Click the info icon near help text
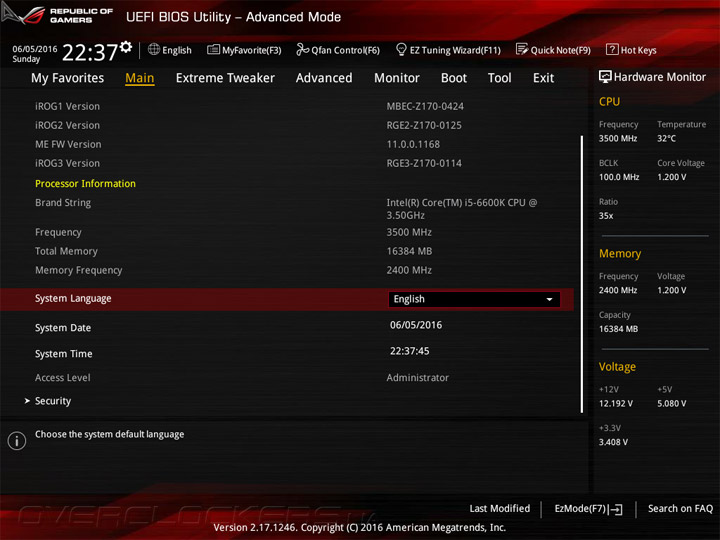The height and width of the screenshot is (540, 720). click(17, 441)
